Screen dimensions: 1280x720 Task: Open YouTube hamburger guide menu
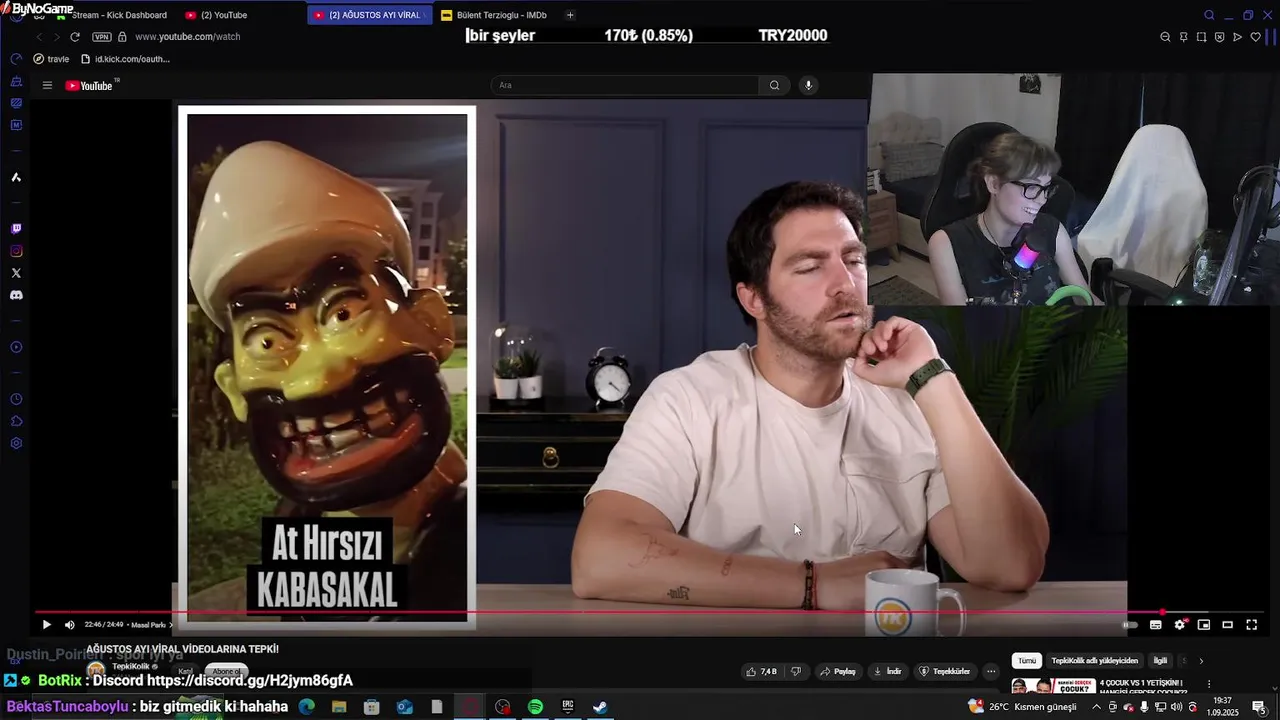47,85
